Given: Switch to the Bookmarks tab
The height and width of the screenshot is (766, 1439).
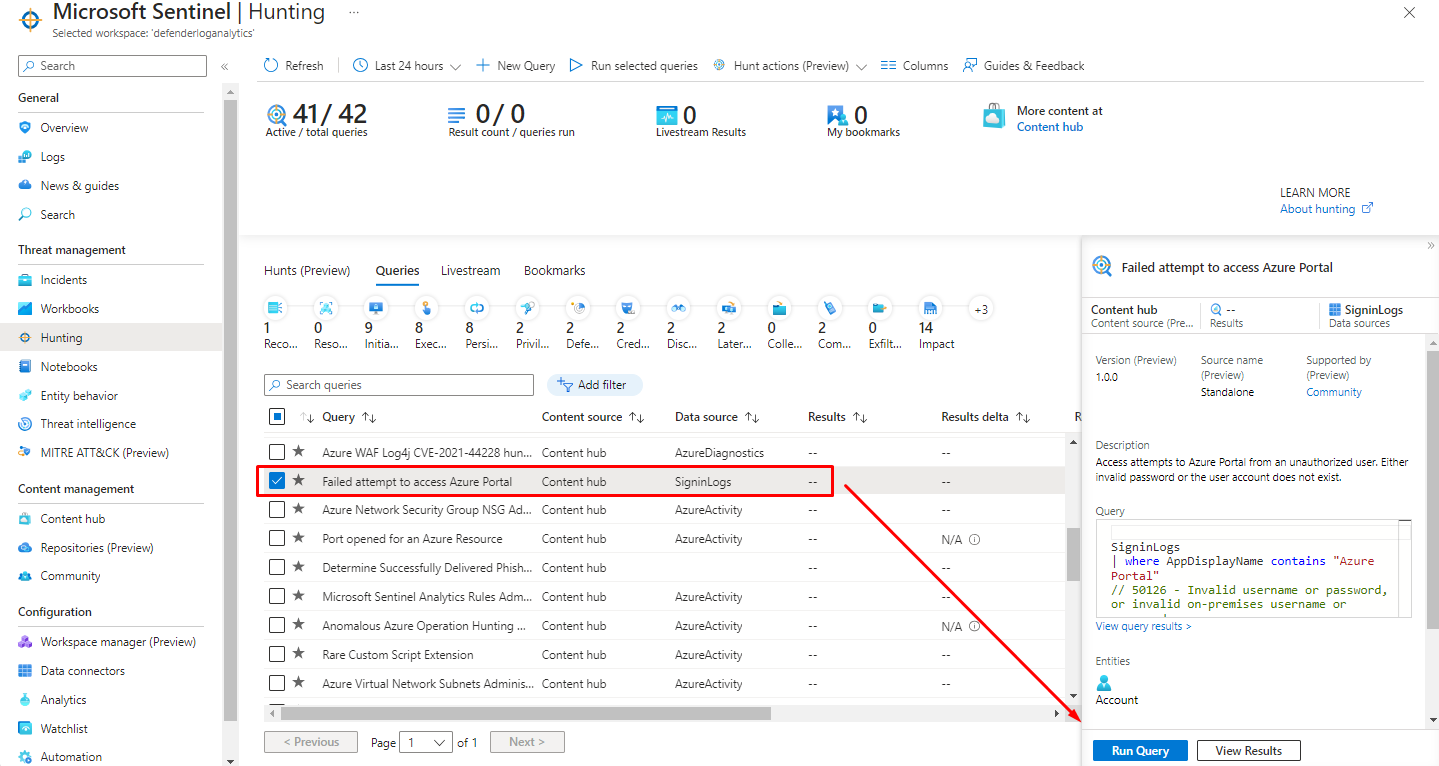Looking at the screenshot, I should click(x=554, y=271).
